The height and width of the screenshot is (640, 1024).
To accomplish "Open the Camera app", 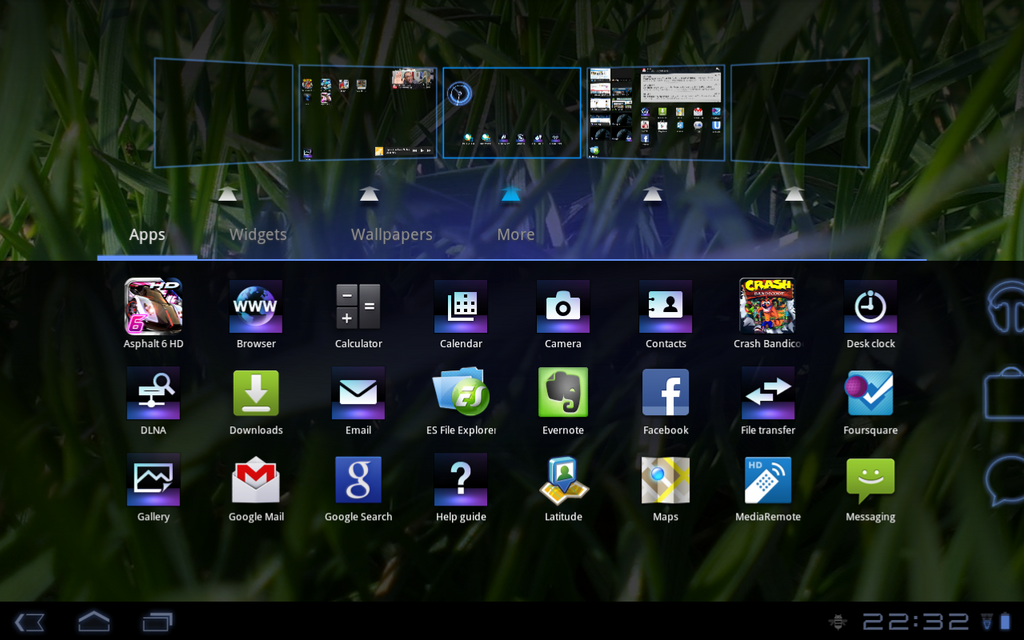I will tap(563, 307).
